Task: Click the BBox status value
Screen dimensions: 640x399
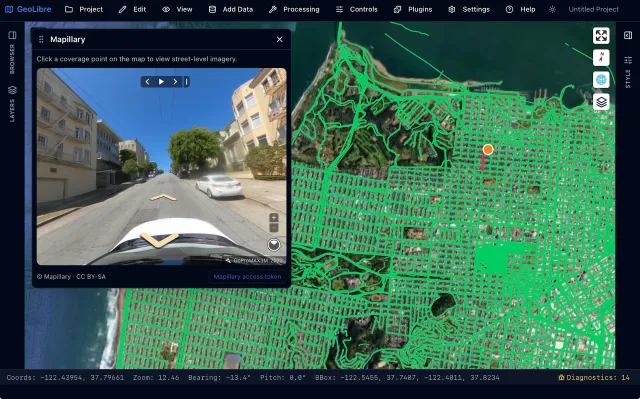Action: coord(407,377)
